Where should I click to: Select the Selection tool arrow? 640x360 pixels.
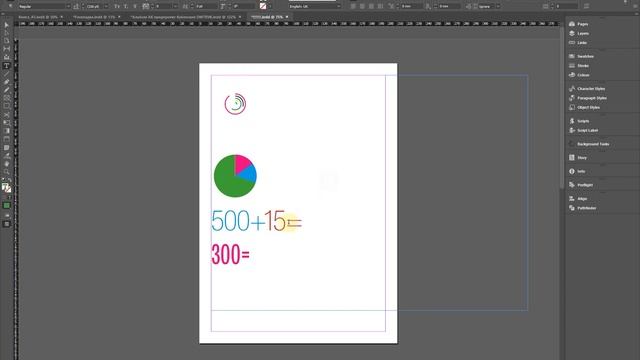pyautogui.click(x=6, y=25)
